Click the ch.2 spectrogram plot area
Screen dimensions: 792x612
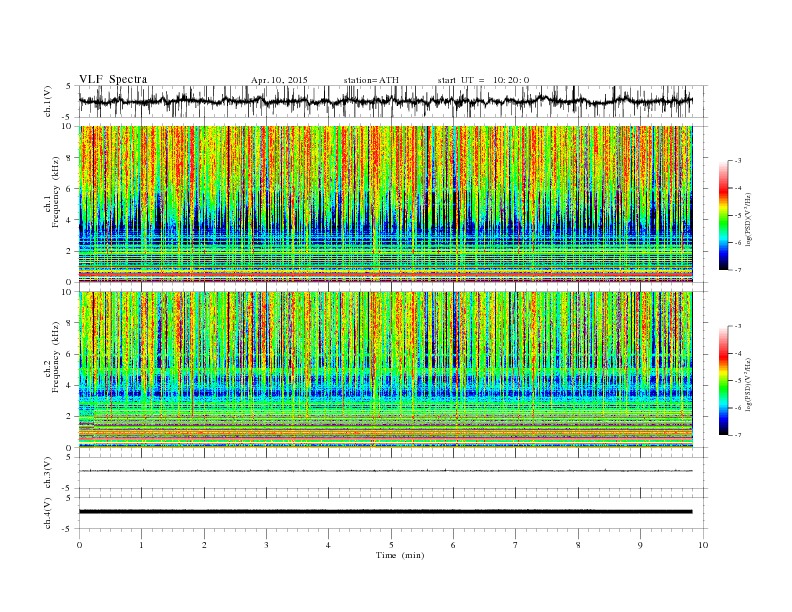point(385,369)
